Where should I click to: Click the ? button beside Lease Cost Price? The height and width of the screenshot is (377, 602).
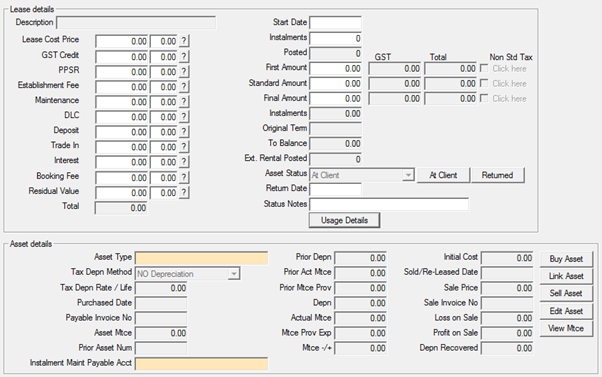click(184, 41)
